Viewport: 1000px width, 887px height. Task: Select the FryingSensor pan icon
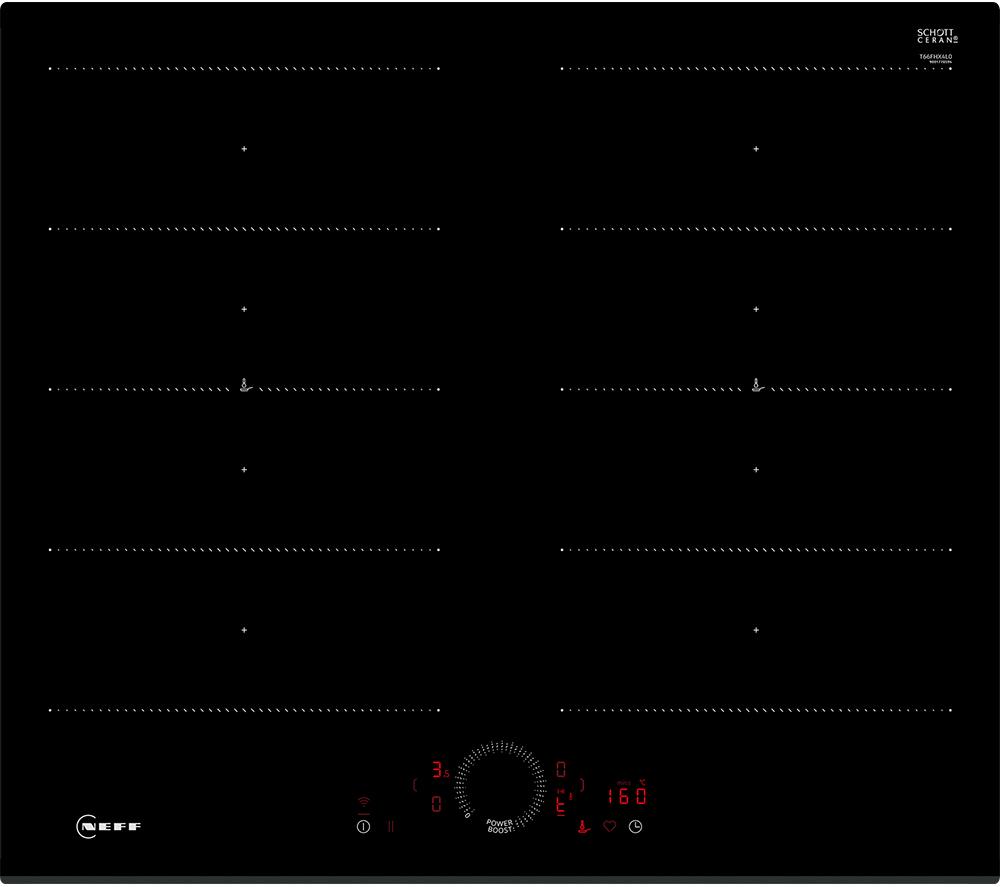tap(583, 828)
